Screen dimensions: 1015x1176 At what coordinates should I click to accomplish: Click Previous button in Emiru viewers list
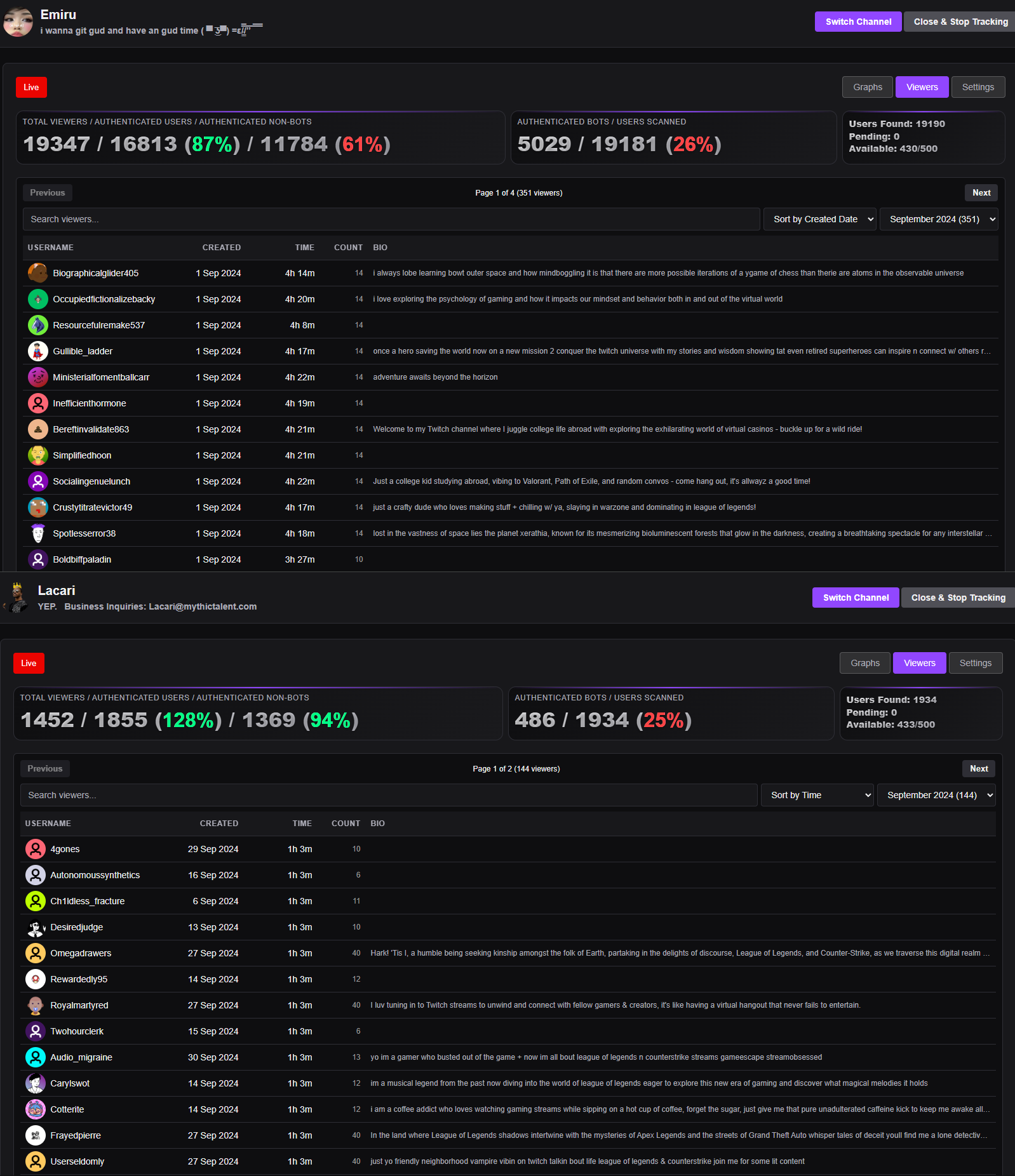click(48, 192)
